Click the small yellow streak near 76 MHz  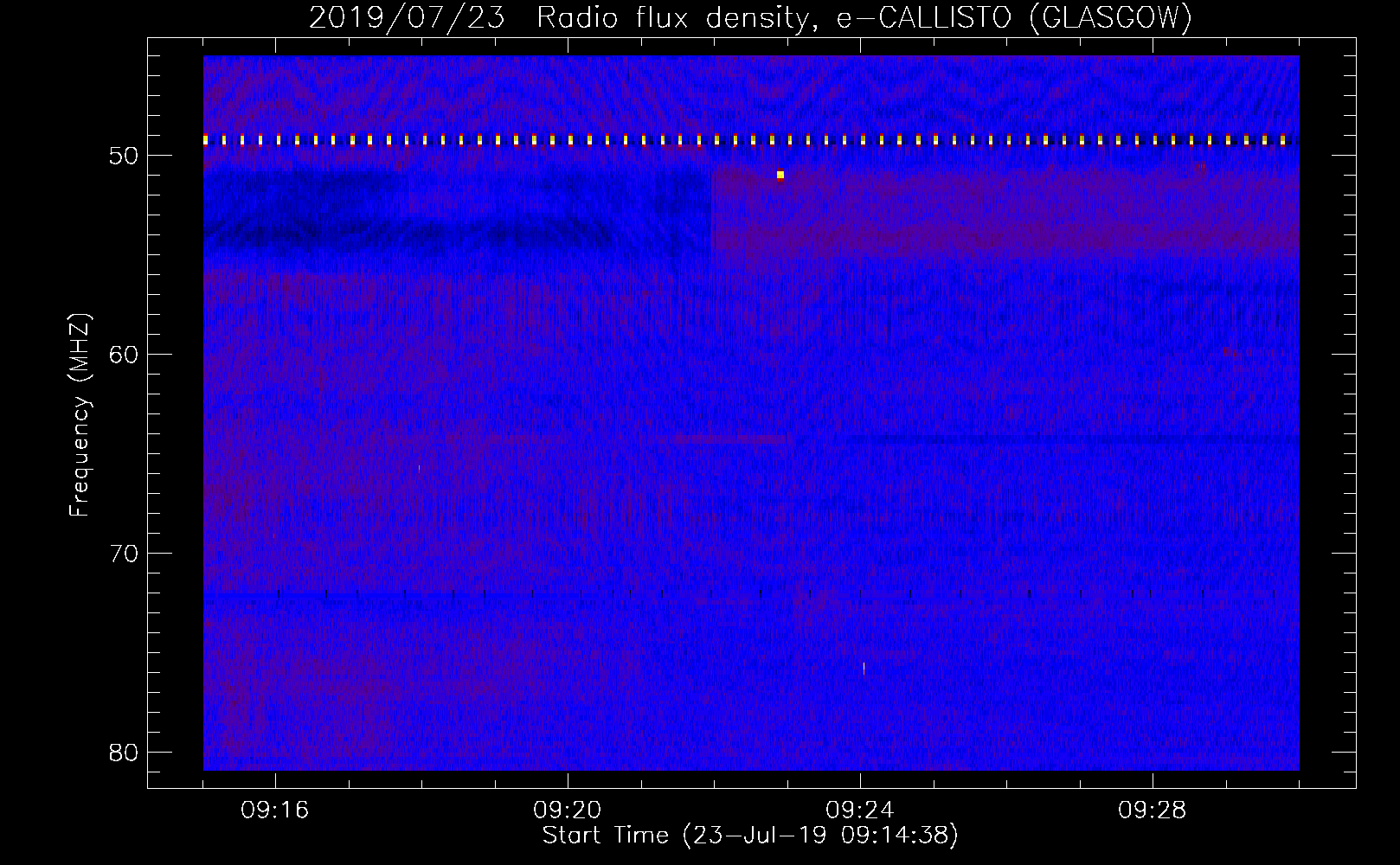(864, 668)
